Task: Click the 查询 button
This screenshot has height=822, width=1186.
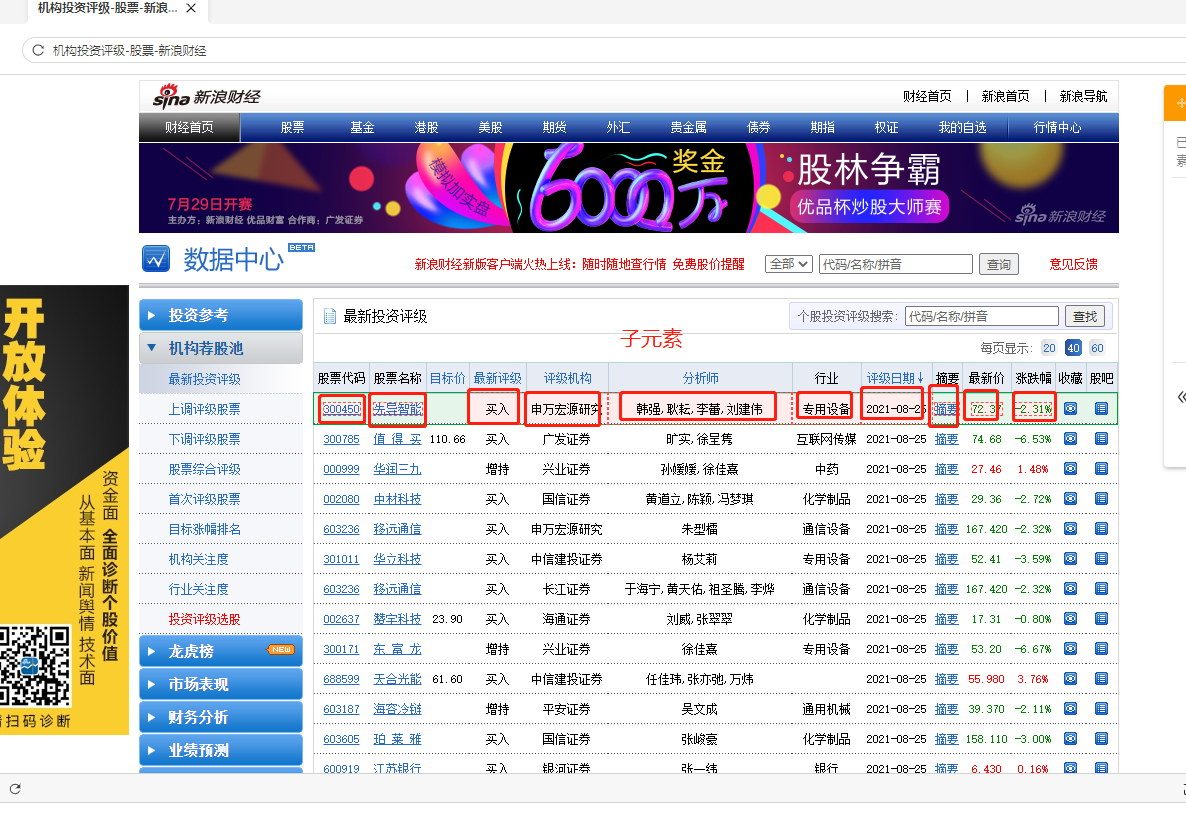Action: point(998,264)
